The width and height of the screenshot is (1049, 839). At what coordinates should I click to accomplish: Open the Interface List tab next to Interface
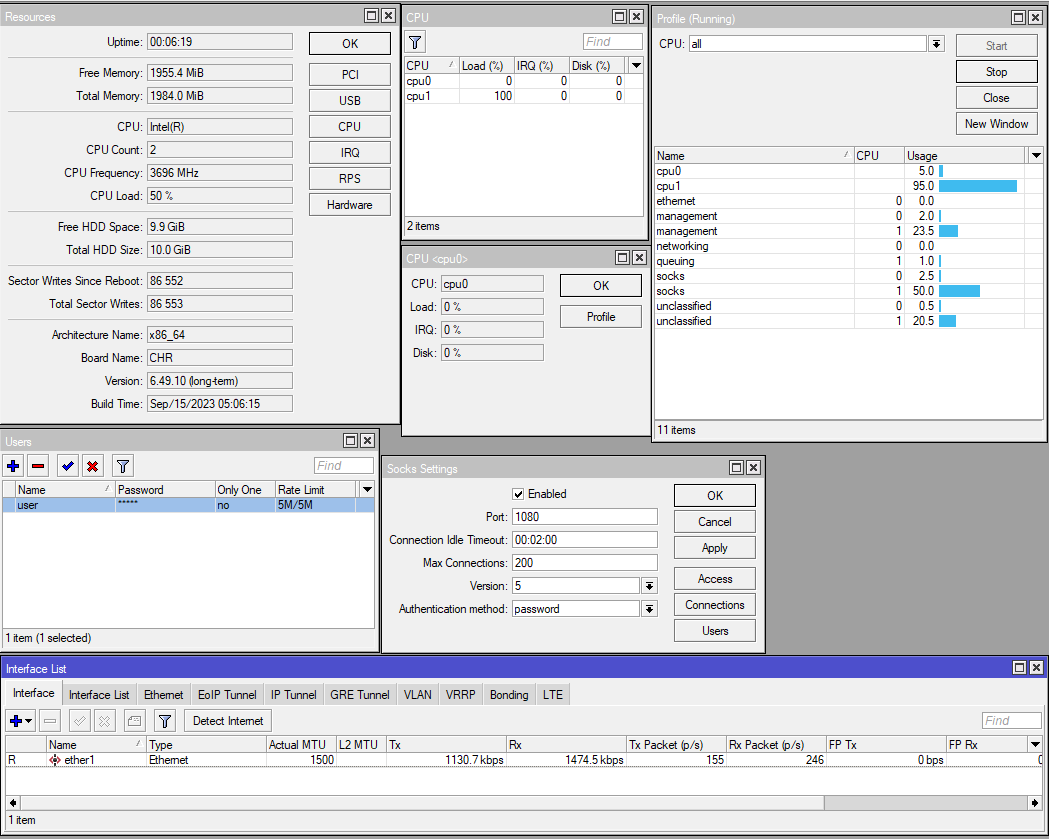click(x=99, y=694)
